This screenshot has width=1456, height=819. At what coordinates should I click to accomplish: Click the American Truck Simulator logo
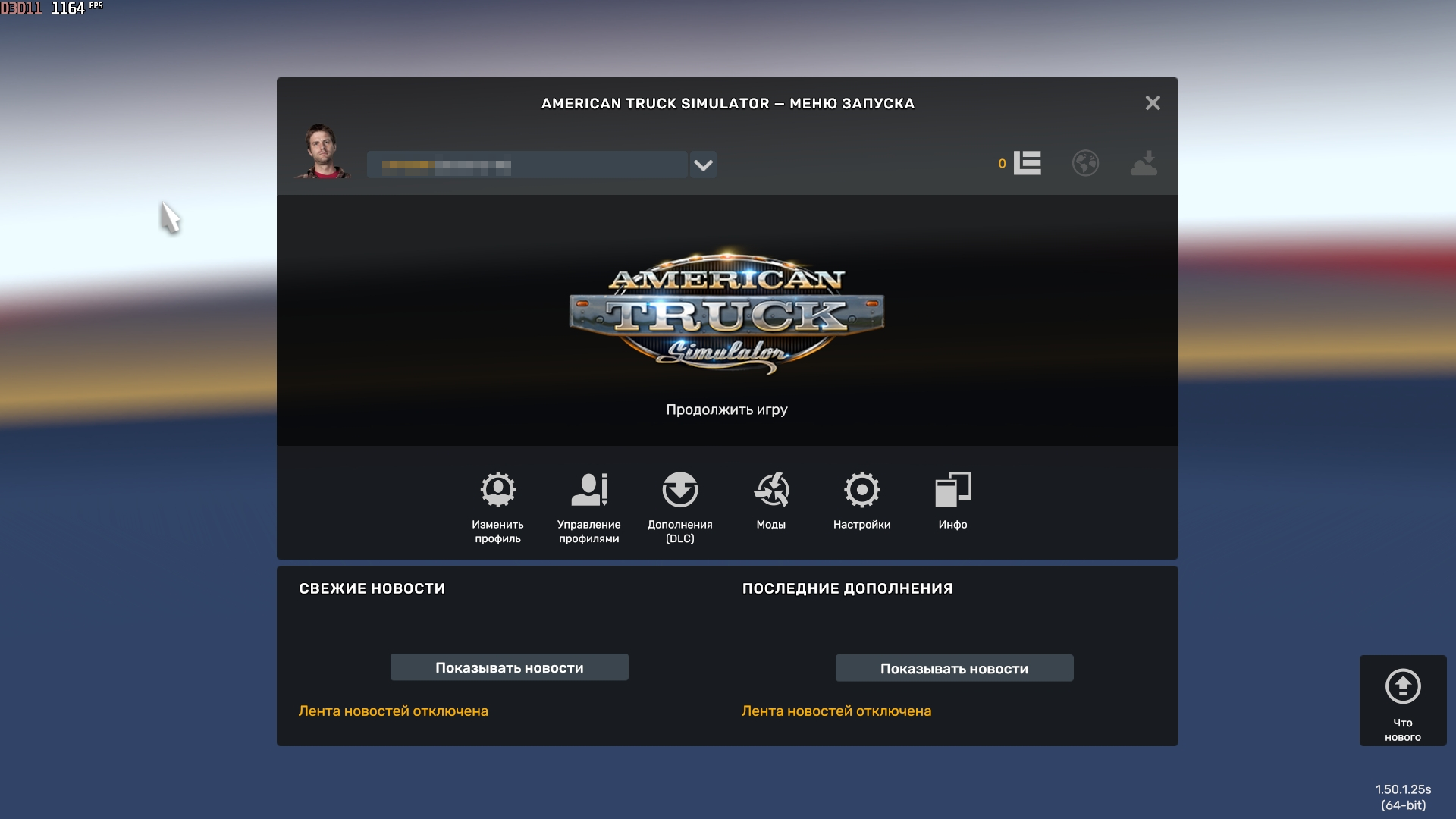pos(726,312)
